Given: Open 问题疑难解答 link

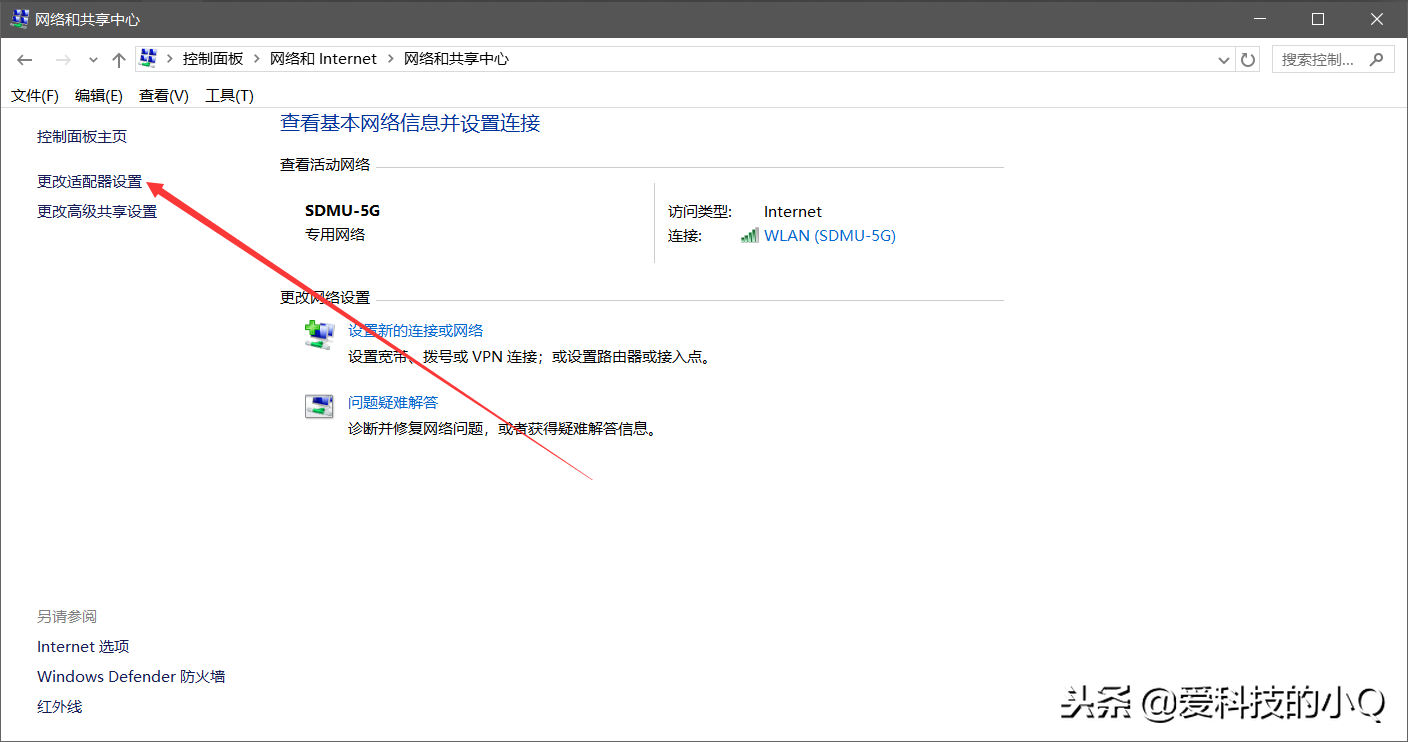Looking at the screenshot, I should [x=393, y=403].
